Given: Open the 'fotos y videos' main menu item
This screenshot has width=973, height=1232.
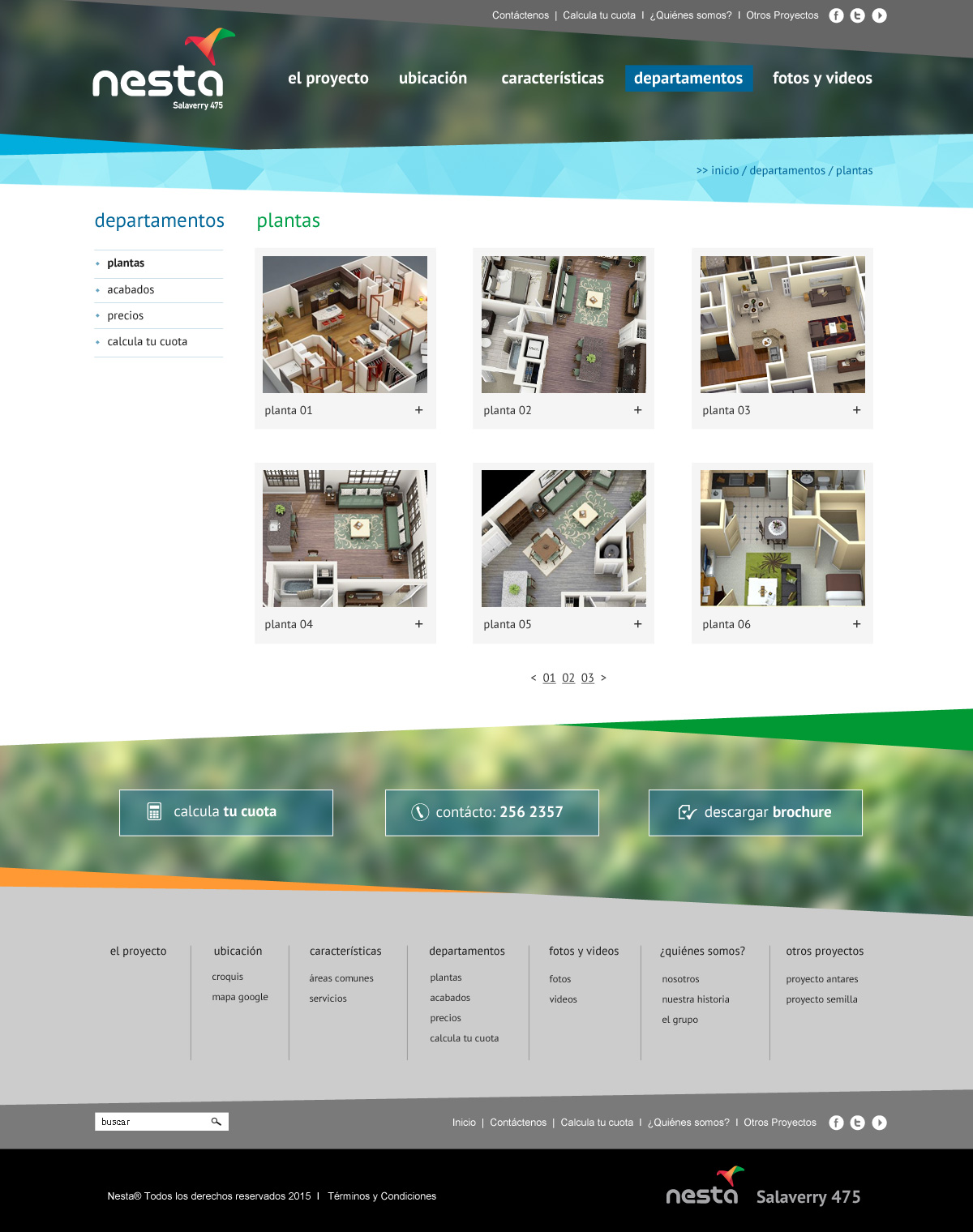Looking at the screenshot, I should pyautogui.click(x=822, y=79).
